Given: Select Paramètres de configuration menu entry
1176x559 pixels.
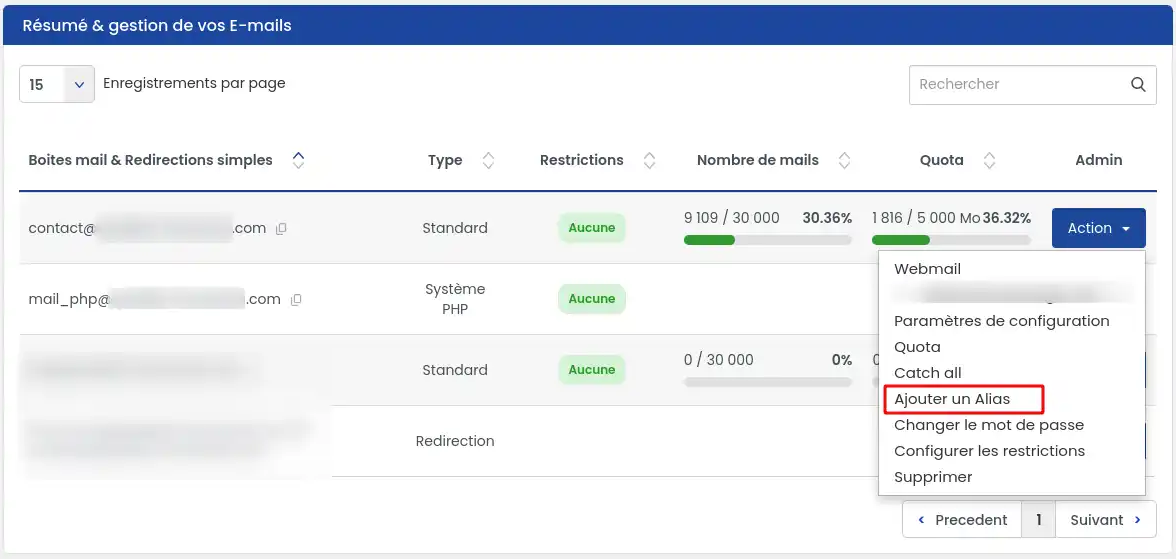Looking at the screenshot, I should 1001,321.
